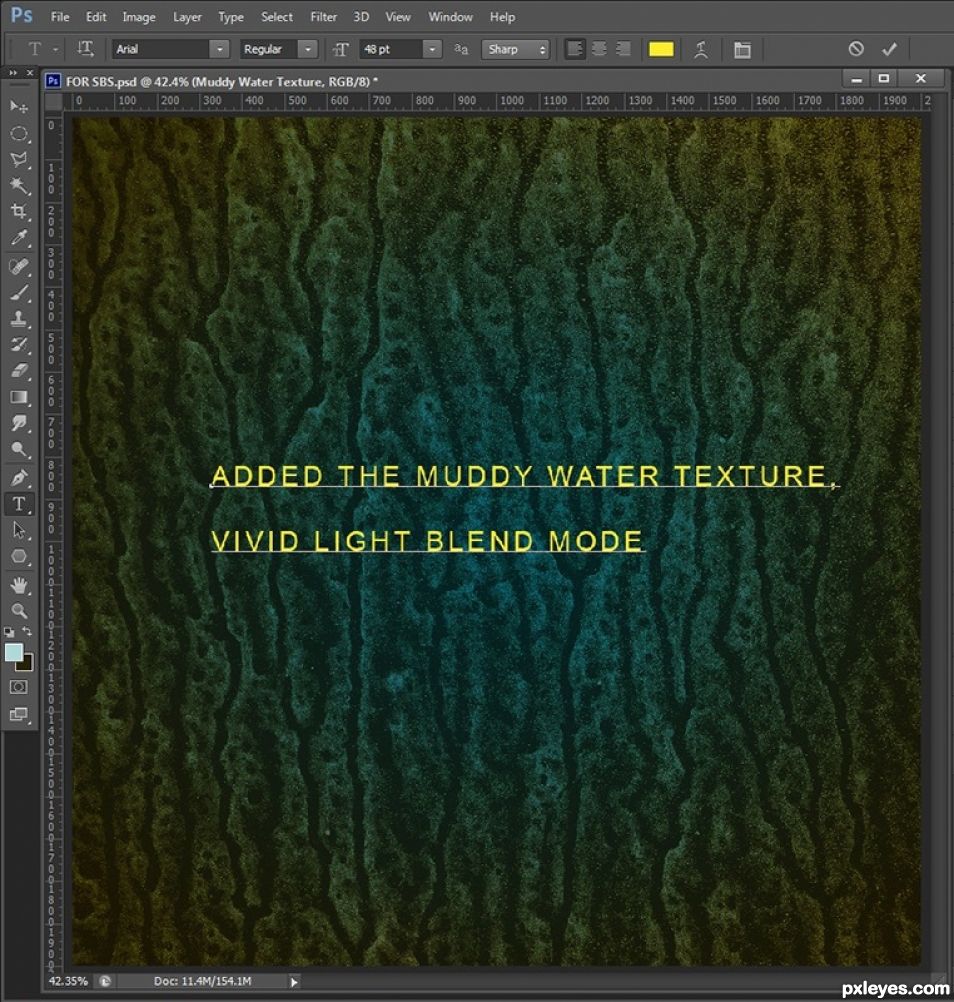Open the Image menu

139,17
